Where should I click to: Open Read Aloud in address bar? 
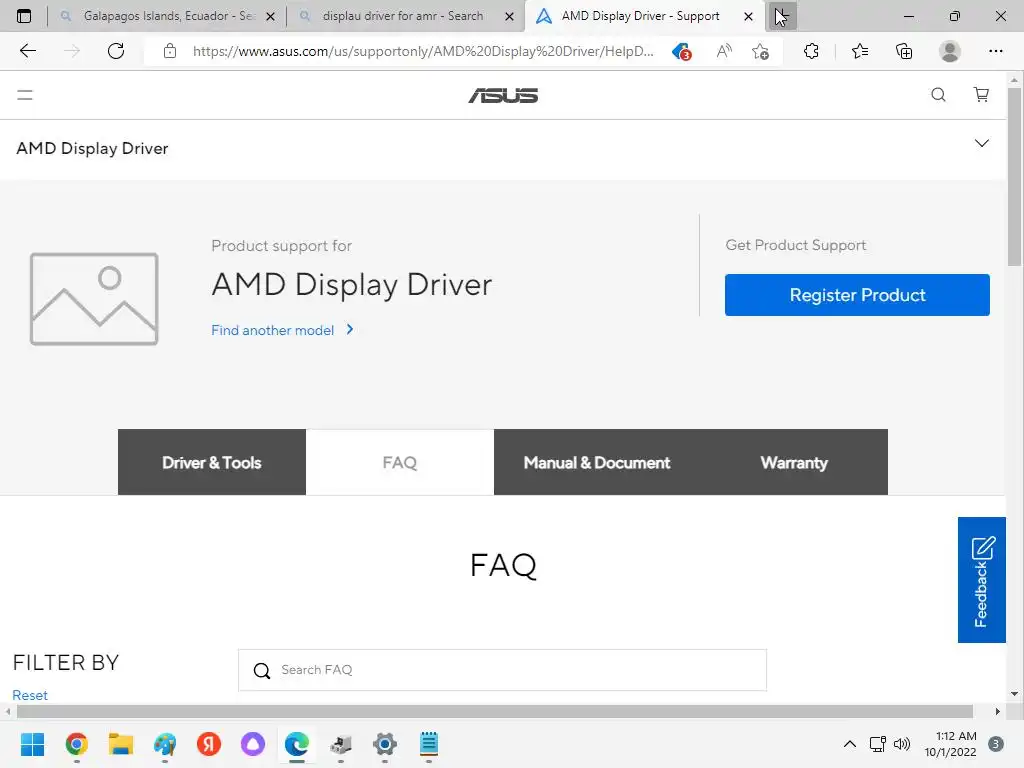click(x=724, y=51)
